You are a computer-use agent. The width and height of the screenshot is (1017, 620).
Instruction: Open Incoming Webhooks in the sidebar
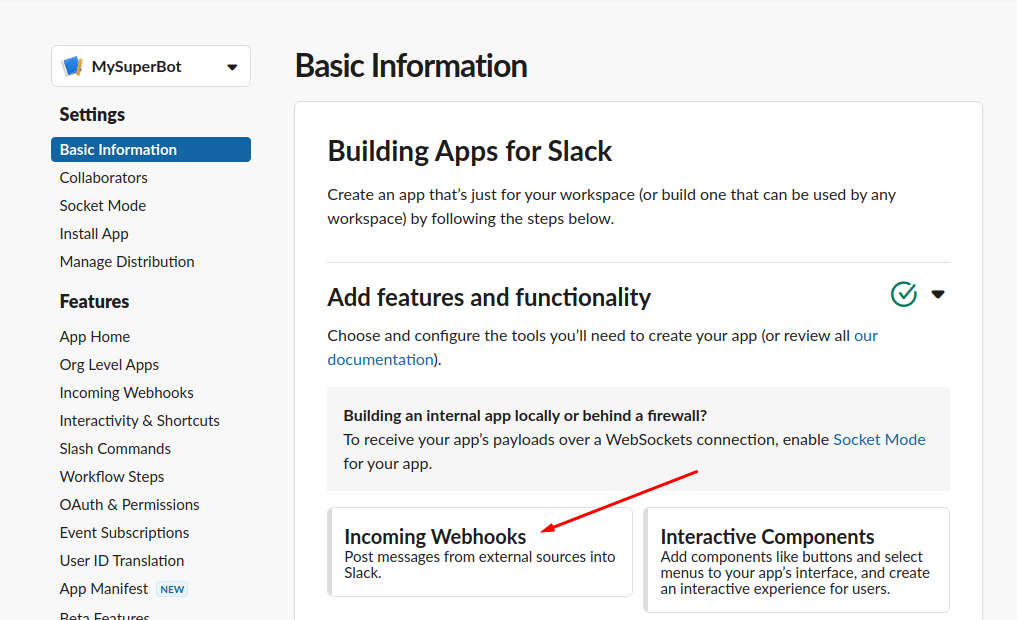(126, 392)
